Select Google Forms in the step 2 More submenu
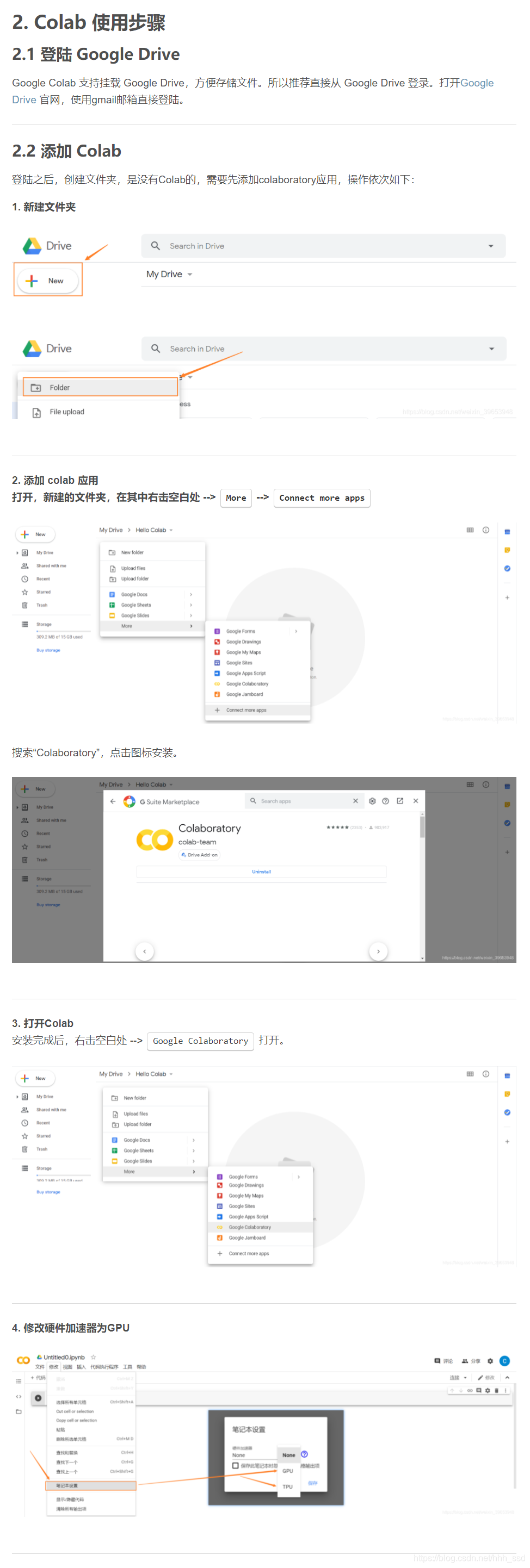530x1568 pixels. (x=258, y=631)
